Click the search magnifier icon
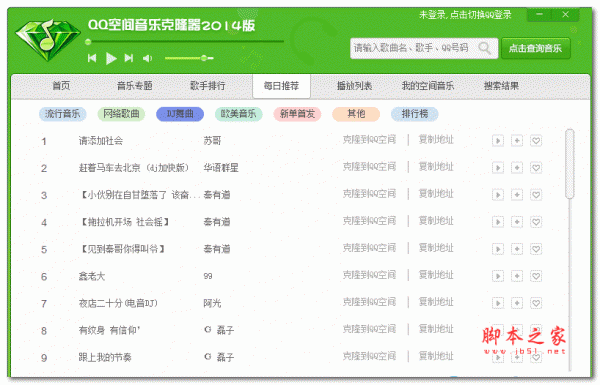The width and height of the screenshot is (600, 385). tap(484, 48)
